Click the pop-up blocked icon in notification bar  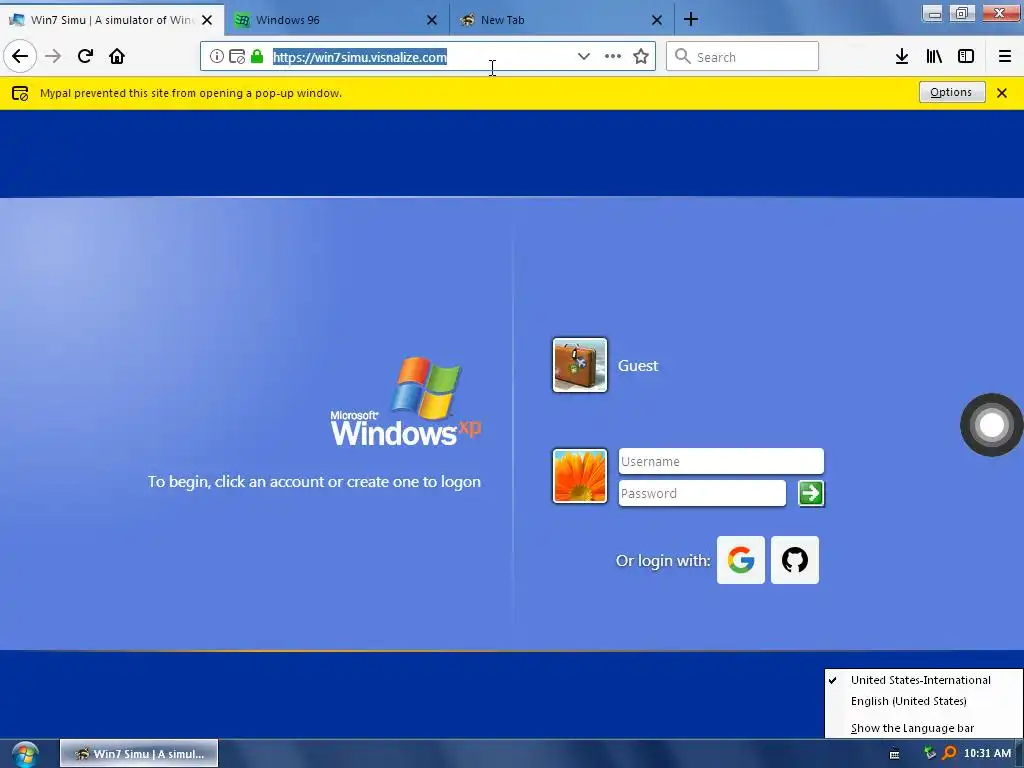[20, 93]
